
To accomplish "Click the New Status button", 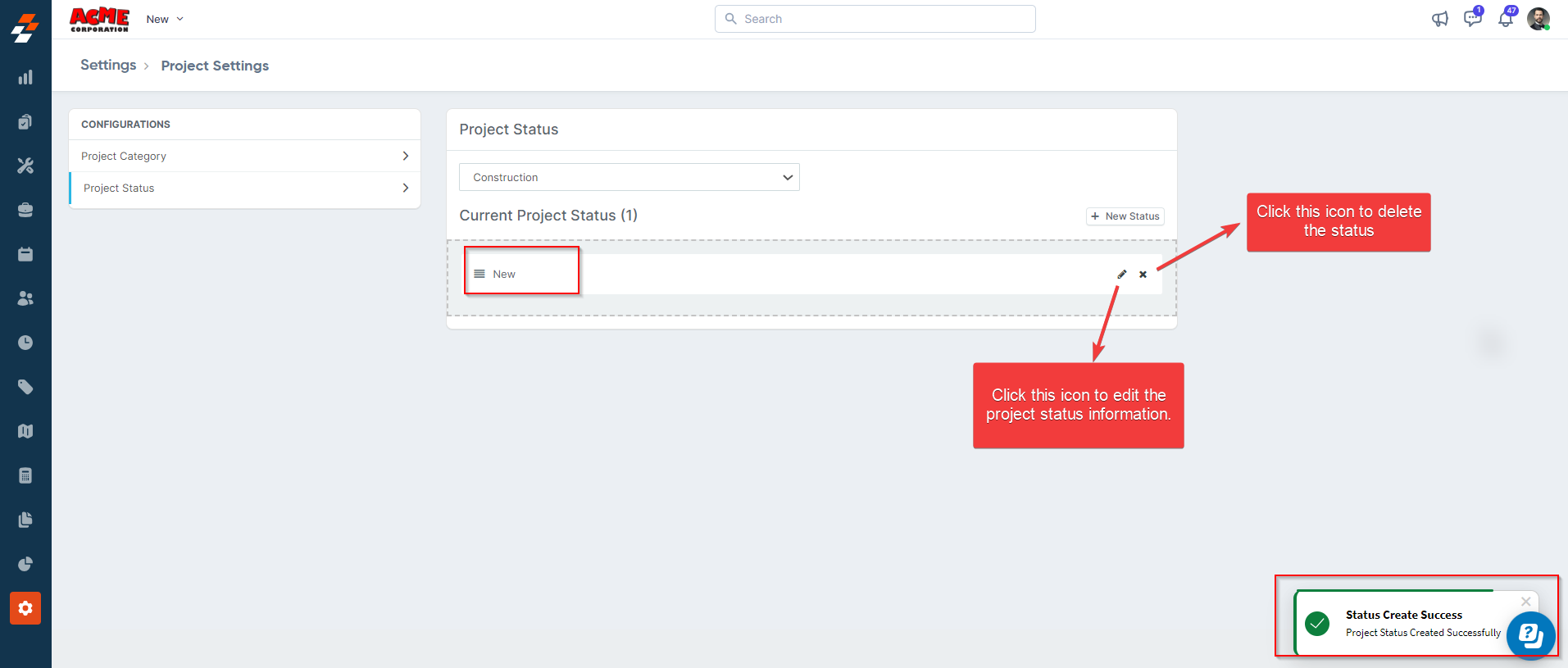I will click(1125, 216).
